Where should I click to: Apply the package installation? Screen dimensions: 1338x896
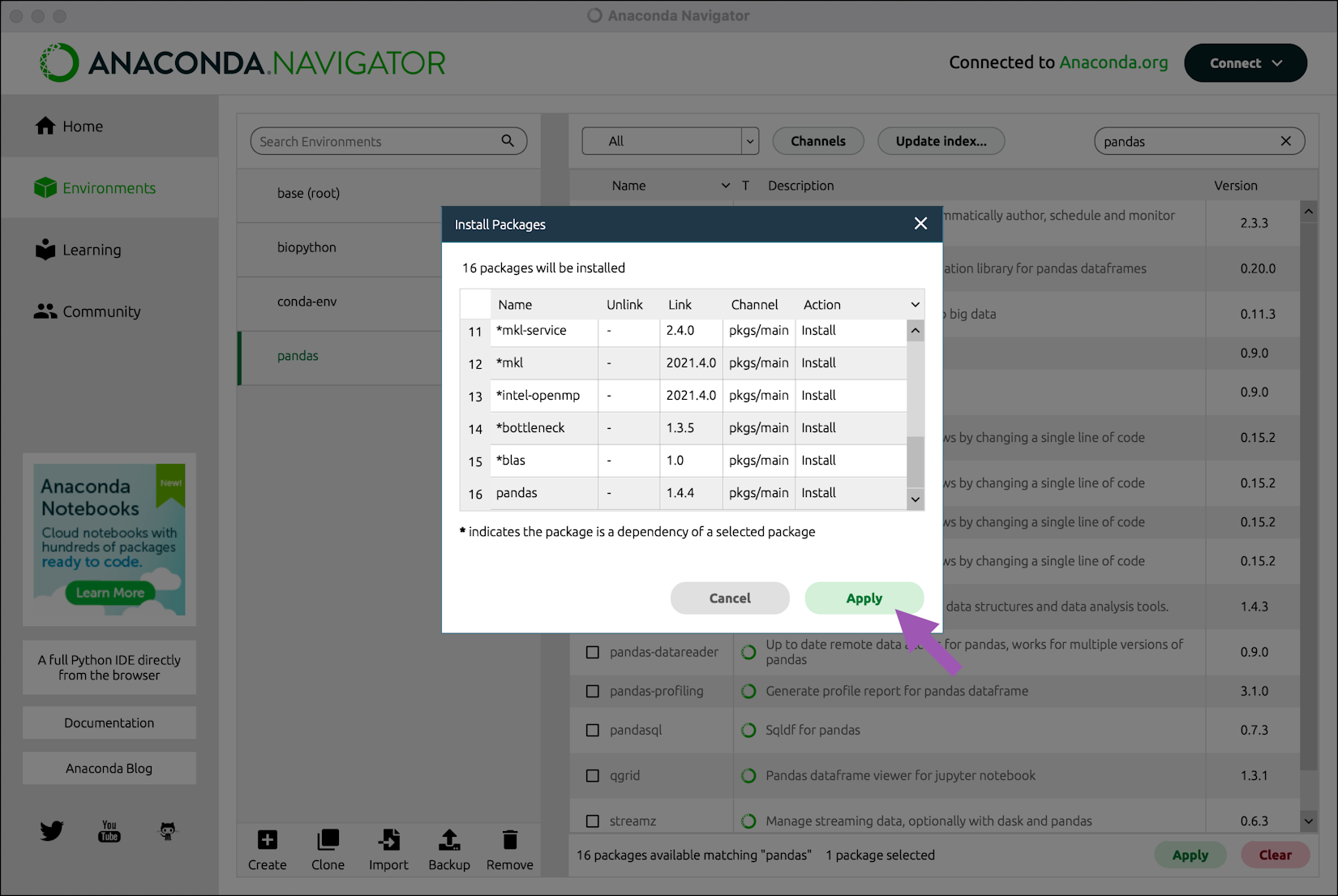864,598
